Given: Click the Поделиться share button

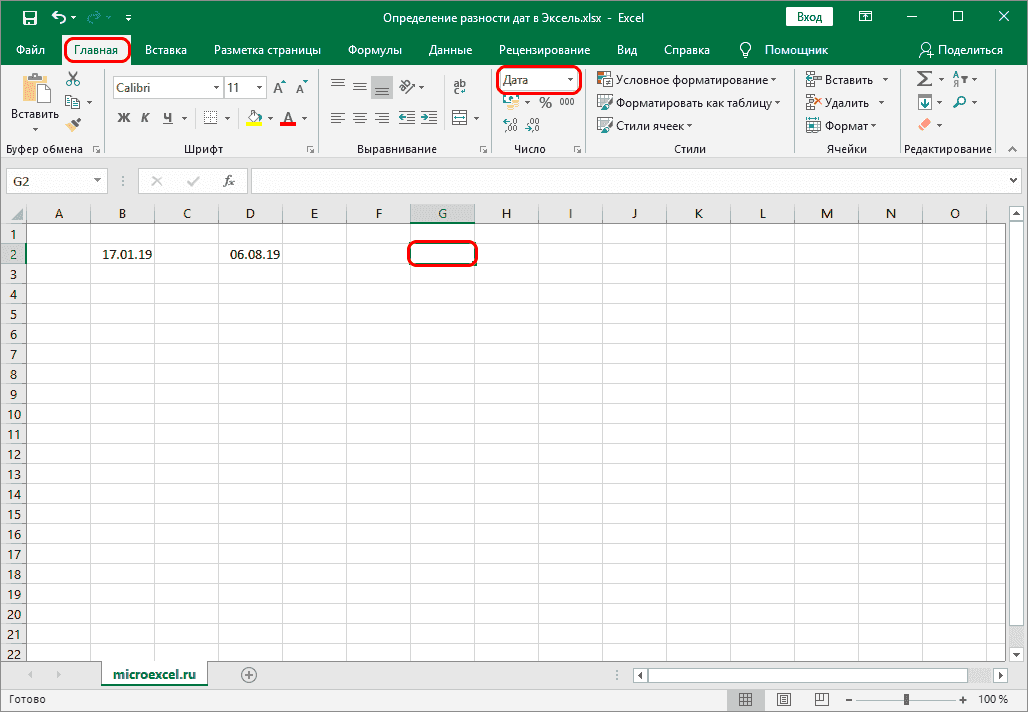Looking at the screenshot, I should point(960,50).
